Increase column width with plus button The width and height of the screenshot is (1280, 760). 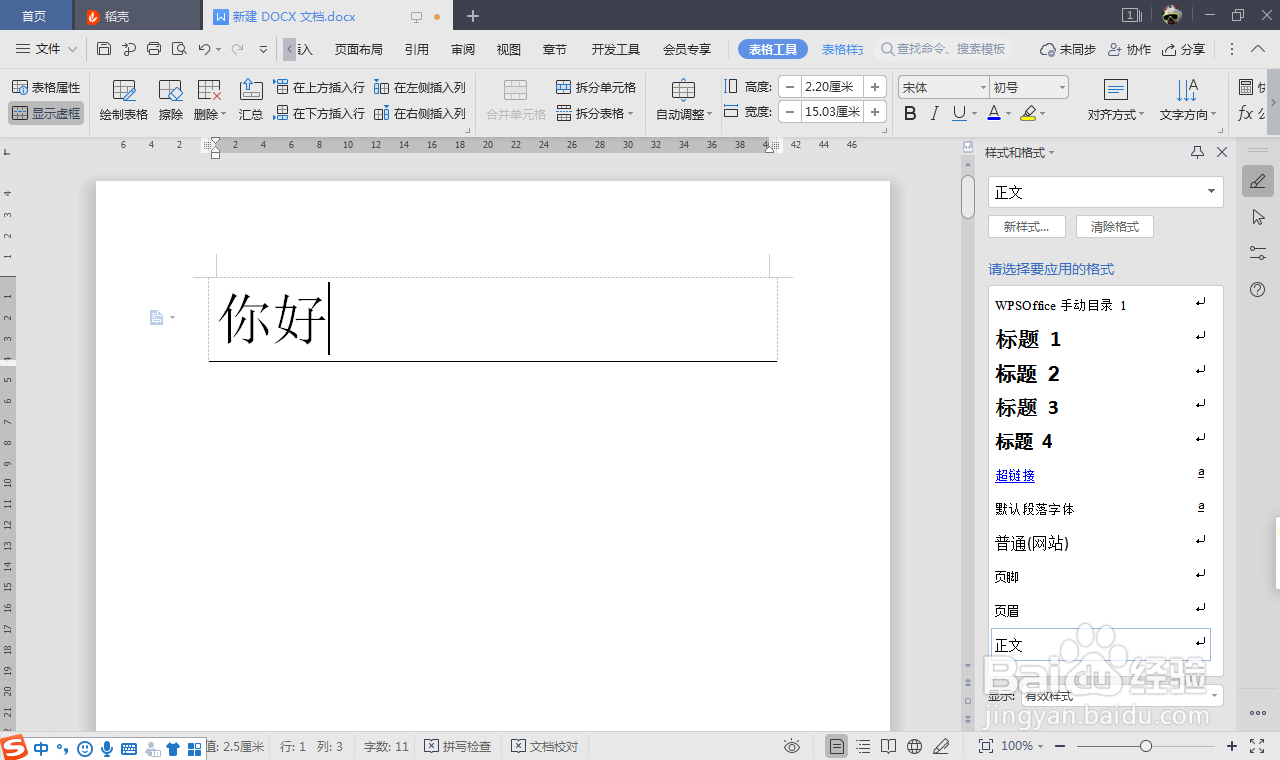[875, 112]
